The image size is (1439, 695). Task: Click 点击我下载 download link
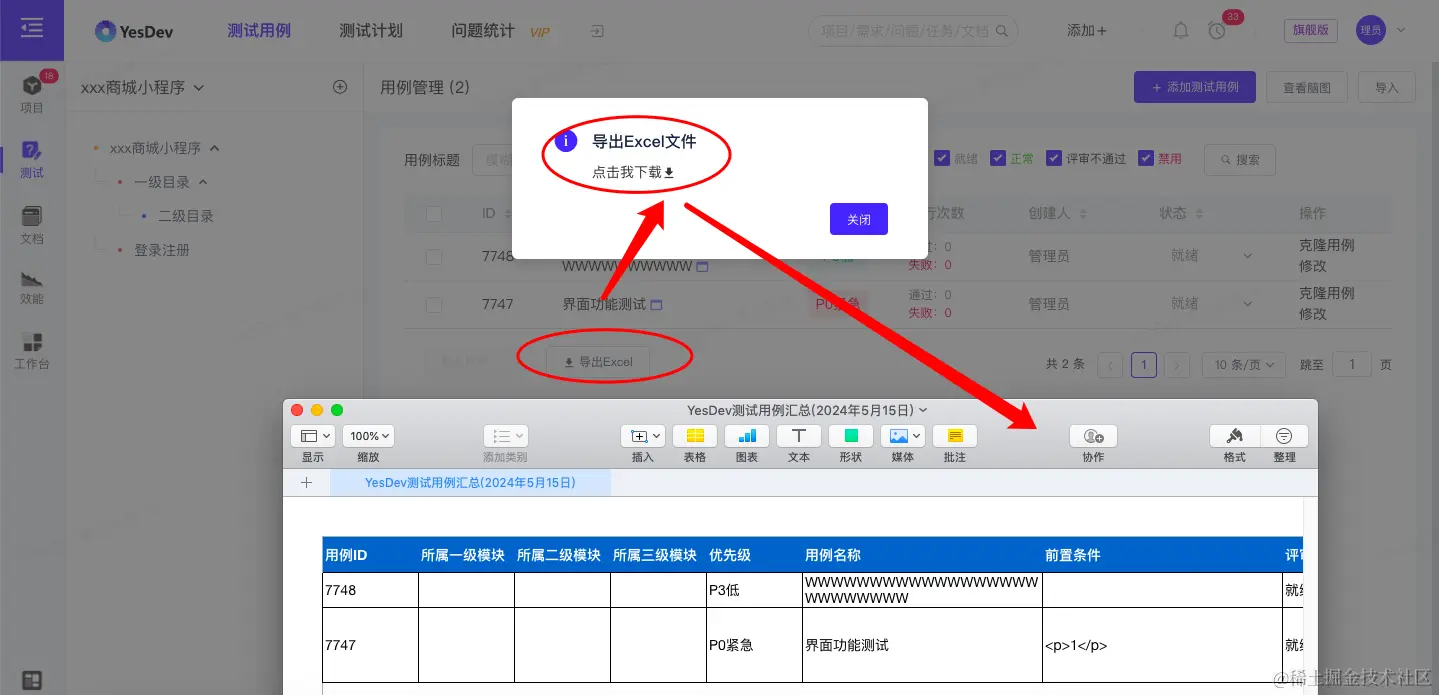[633, 172]
